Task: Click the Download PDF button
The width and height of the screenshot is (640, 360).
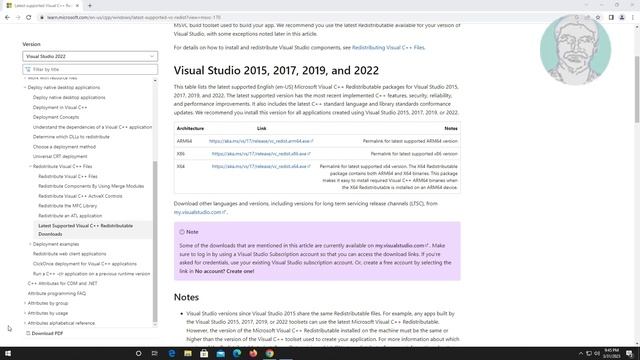Action: (44, 333)
